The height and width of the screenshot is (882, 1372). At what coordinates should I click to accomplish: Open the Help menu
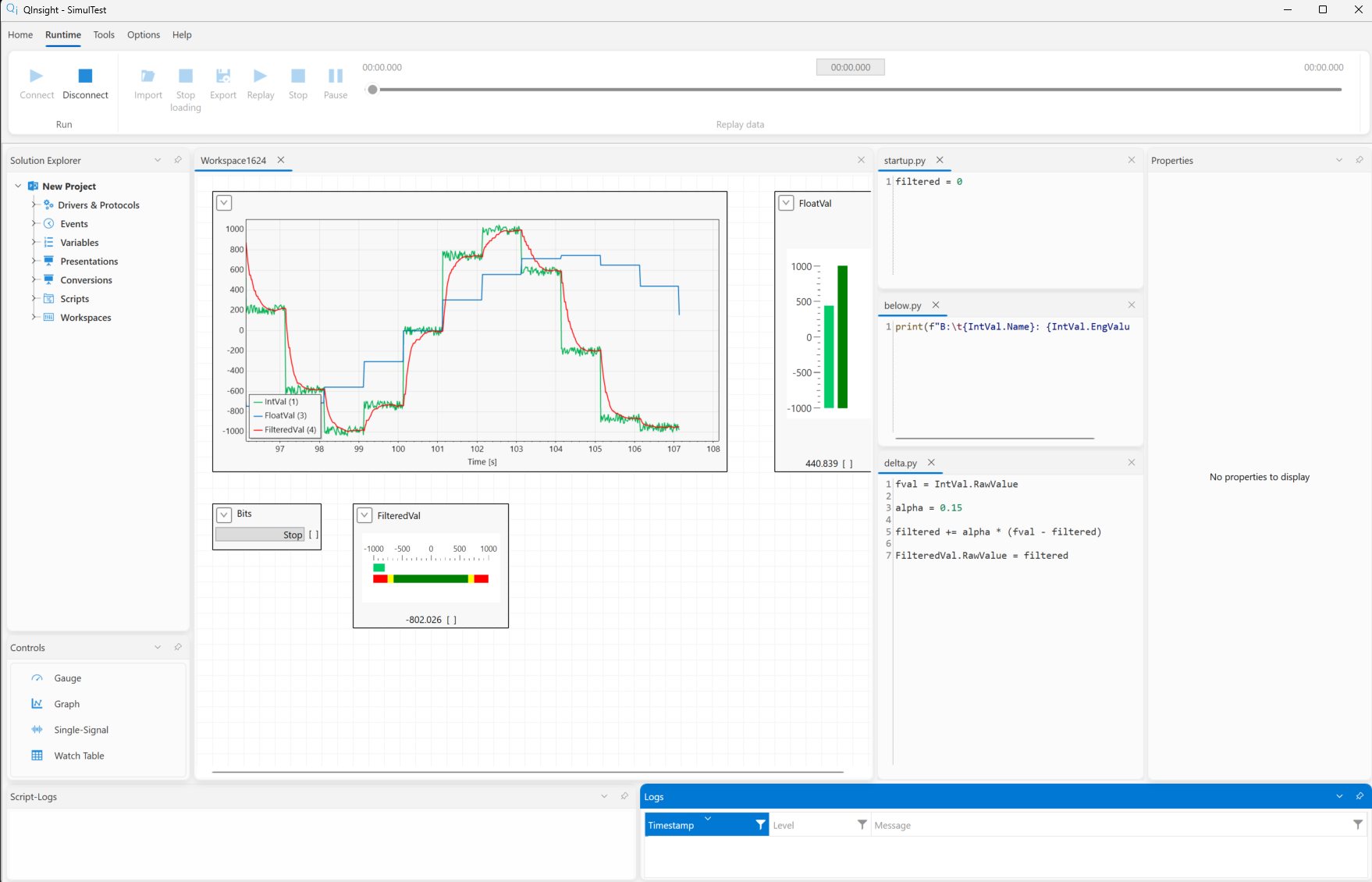pyautogui.click(x=182, y=35)
